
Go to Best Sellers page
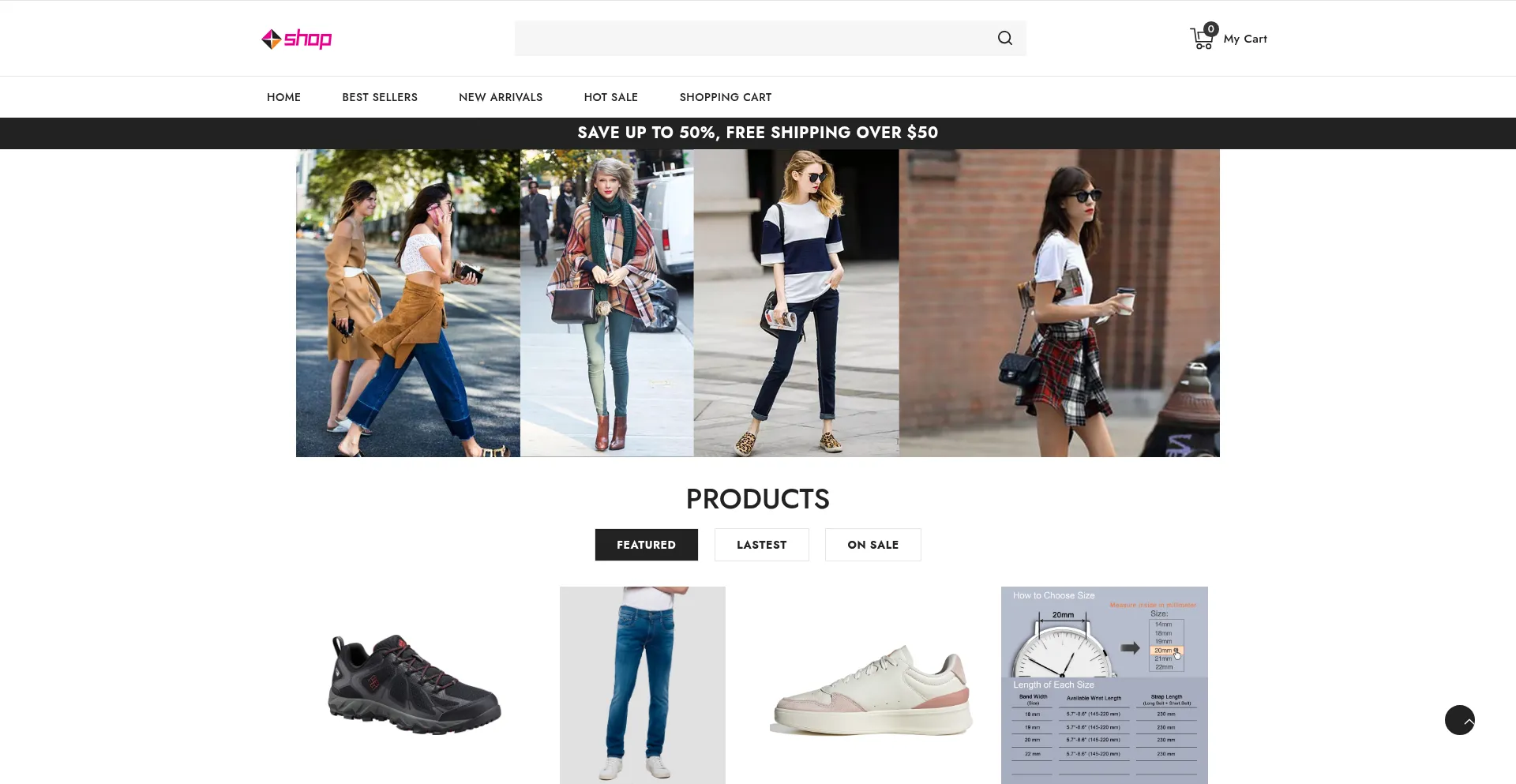(380, 97)
